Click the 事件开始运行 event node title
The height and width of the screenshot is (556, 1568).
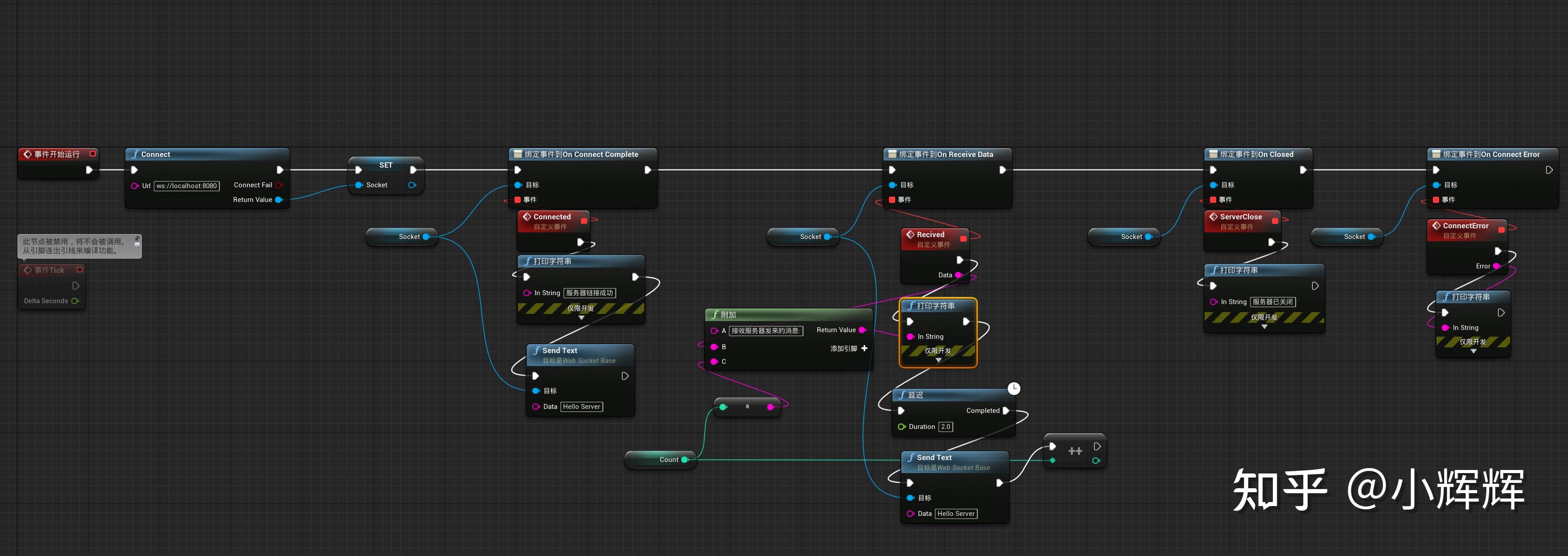(57, 154)
